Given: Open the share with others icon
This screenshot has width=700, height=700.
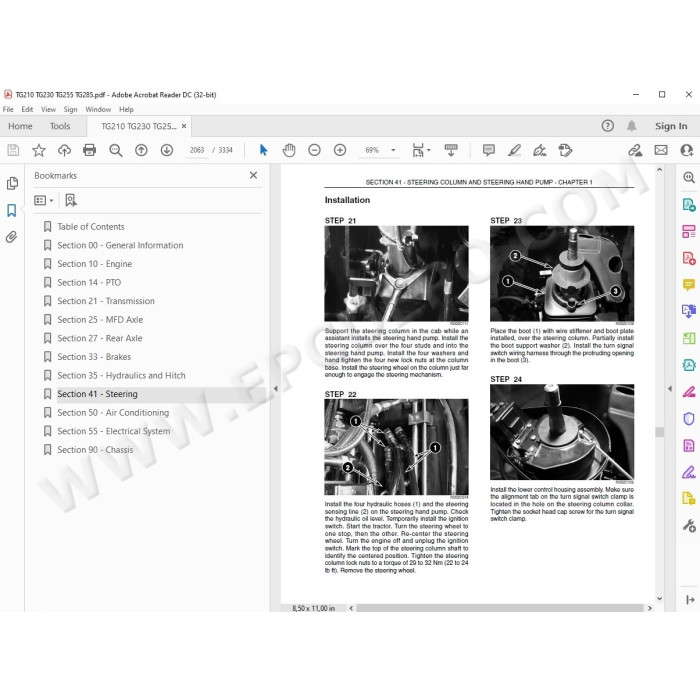Looking at the screenshot, I should (x=687, y=150).
